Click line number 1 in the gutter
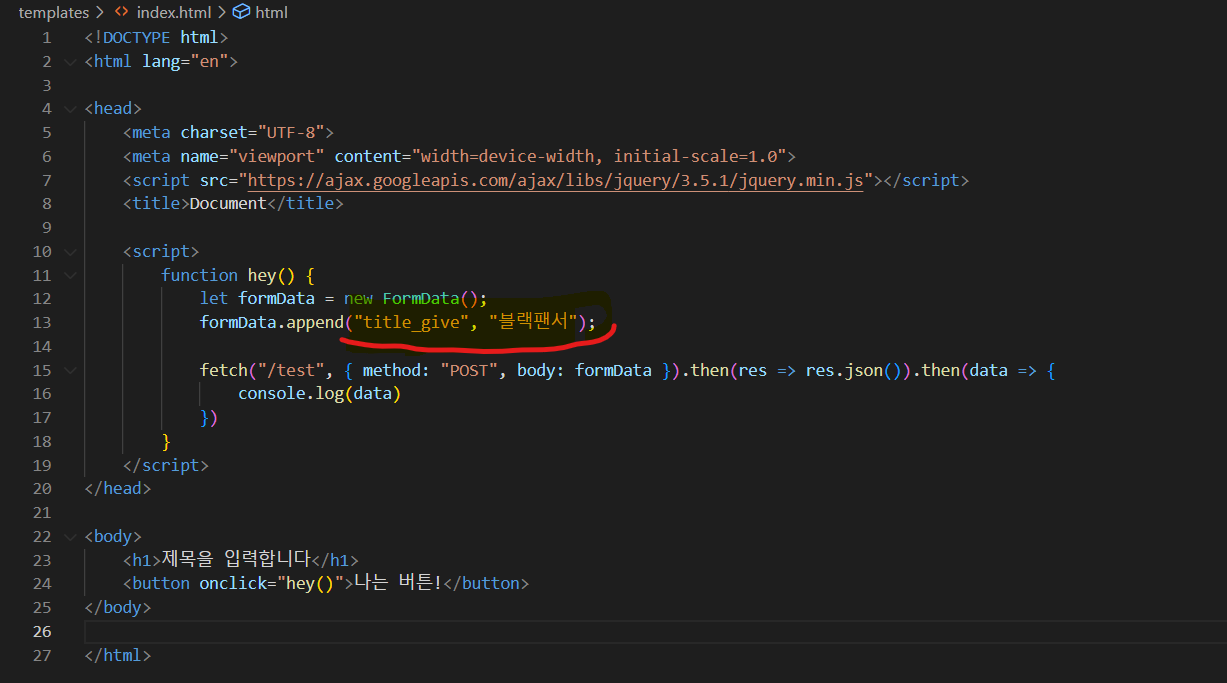The image size is (1227, 683). [47, 37]
